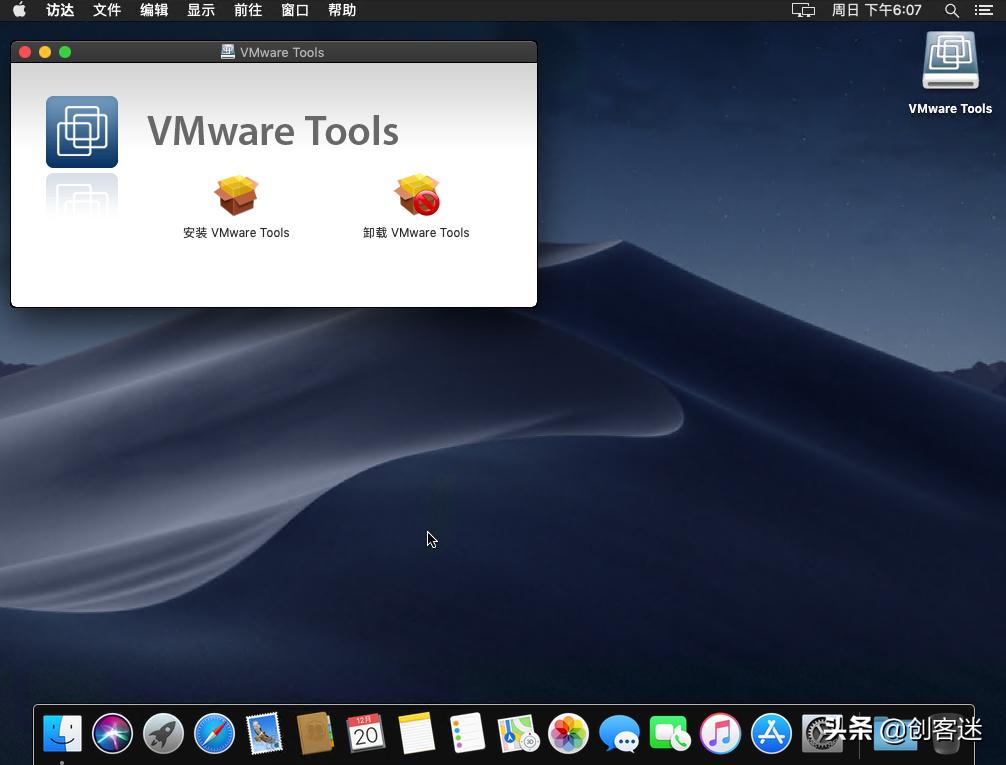This screenshot has width=1006, height=765.
Task: Open the 安装 VMware Tools installer package
Action: pos(236,195)
